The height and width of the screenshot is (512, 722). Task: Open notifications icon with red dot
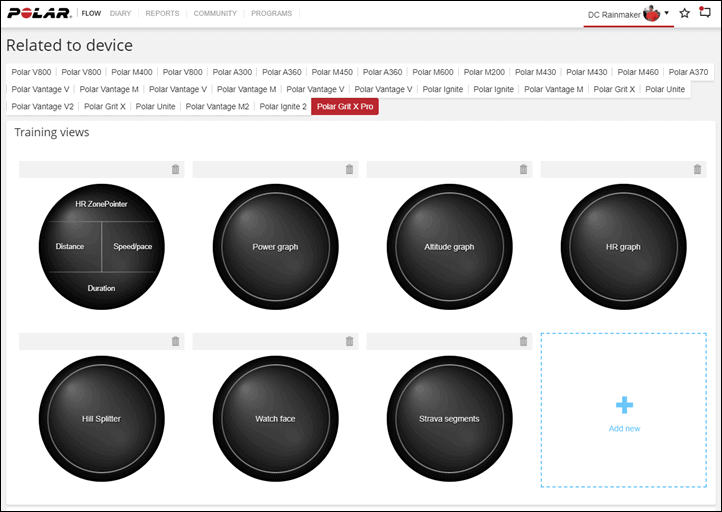(x=705, y=12)
